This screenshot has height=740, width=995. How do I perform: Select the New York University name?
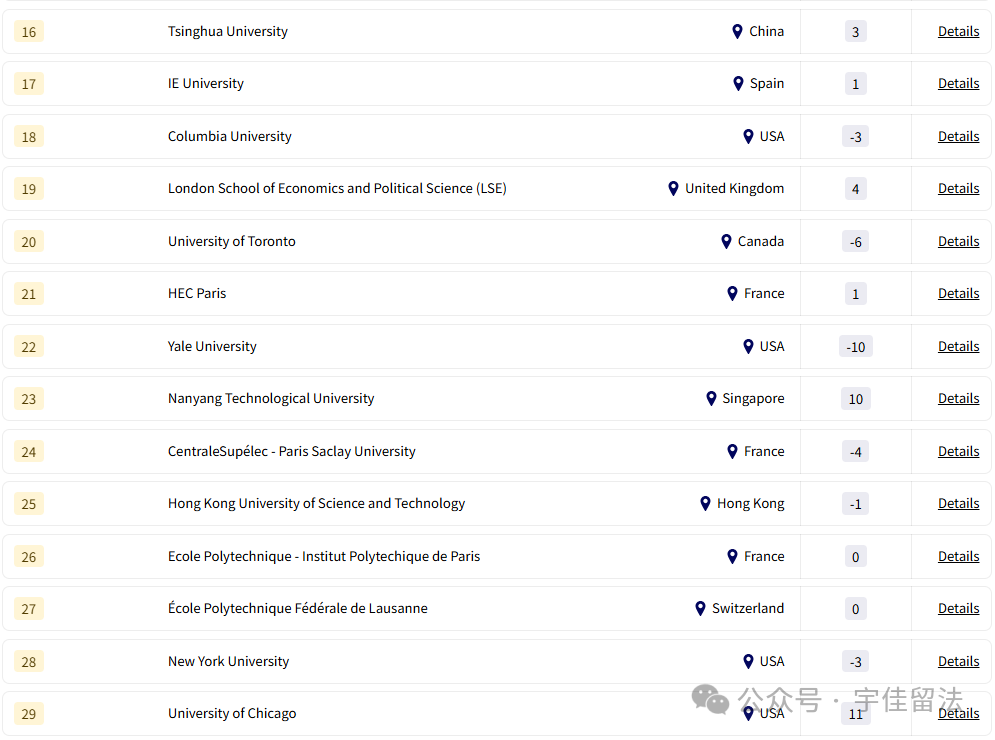click(x=228, y=661)
